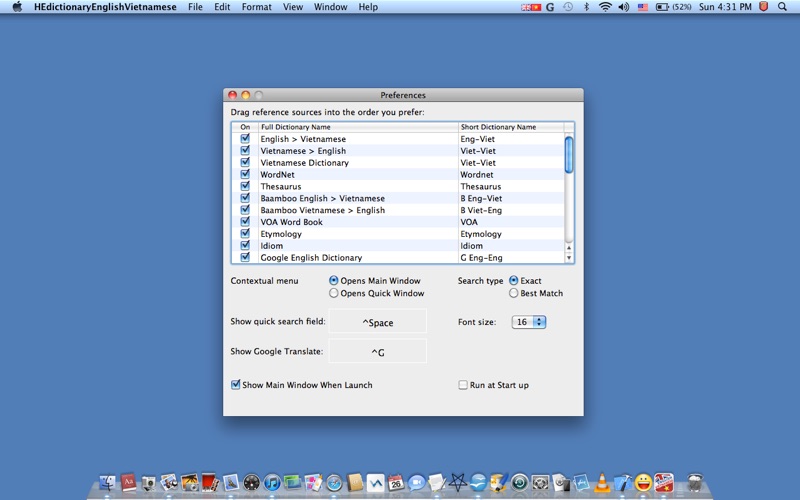Disable the VOA Word Book source

tap(245, 221)
